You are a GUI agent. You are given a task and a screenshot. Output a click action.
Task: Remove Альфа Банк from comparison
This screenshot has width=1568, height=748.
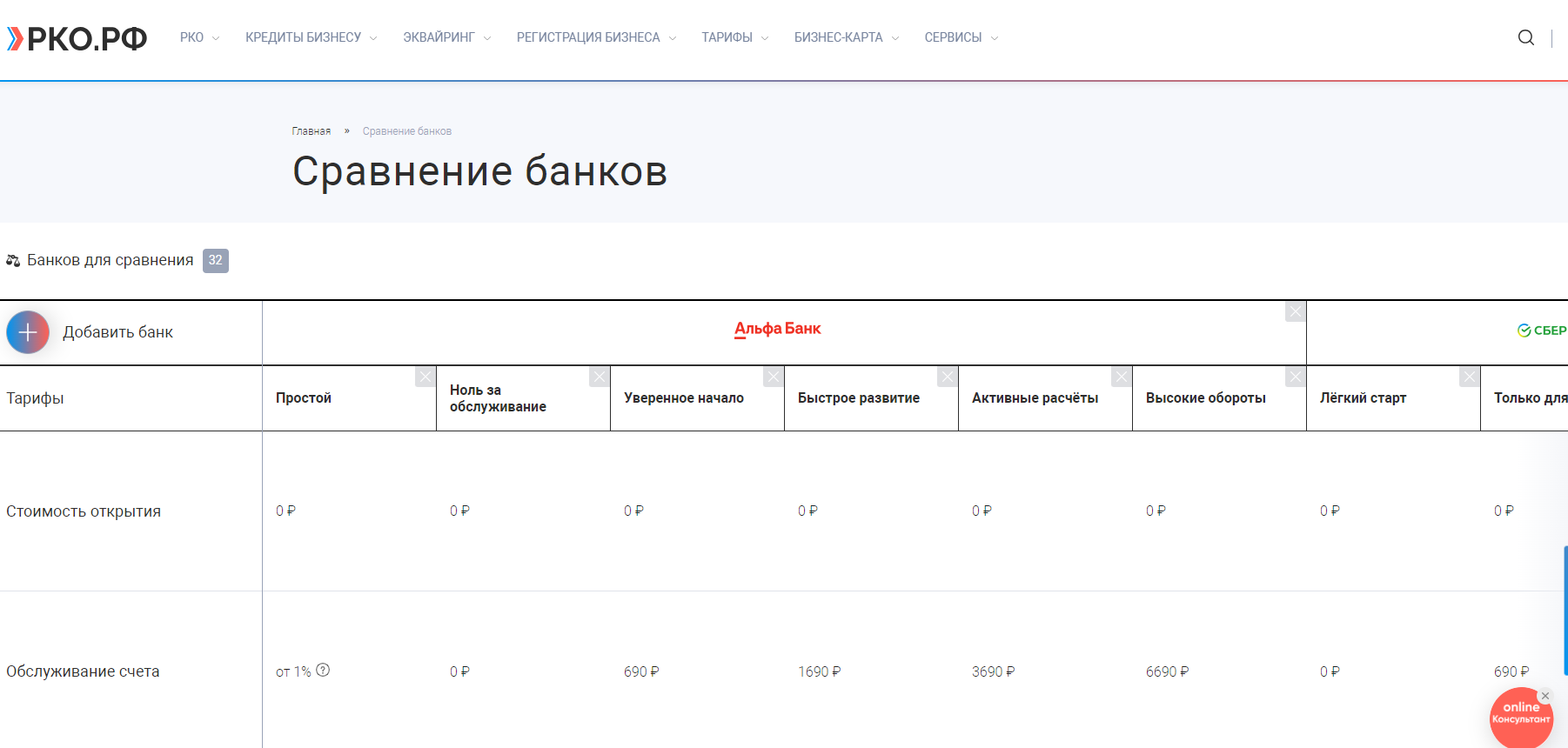pos(1296,311)
